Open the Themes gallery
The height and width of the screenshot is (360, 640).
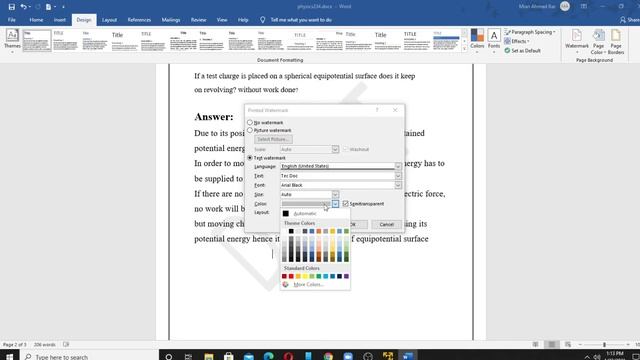[12, 41]
